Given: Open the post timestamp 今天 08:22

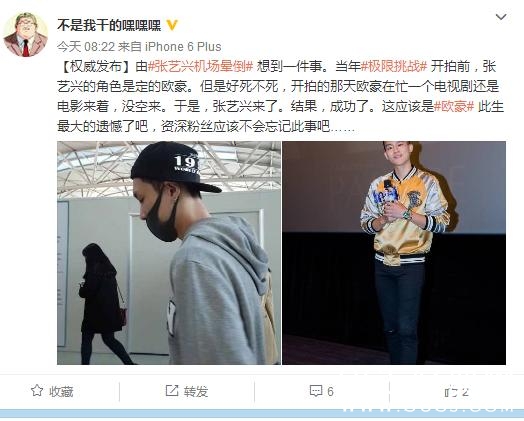Looking at the screenshot, I should click(86, 46).
